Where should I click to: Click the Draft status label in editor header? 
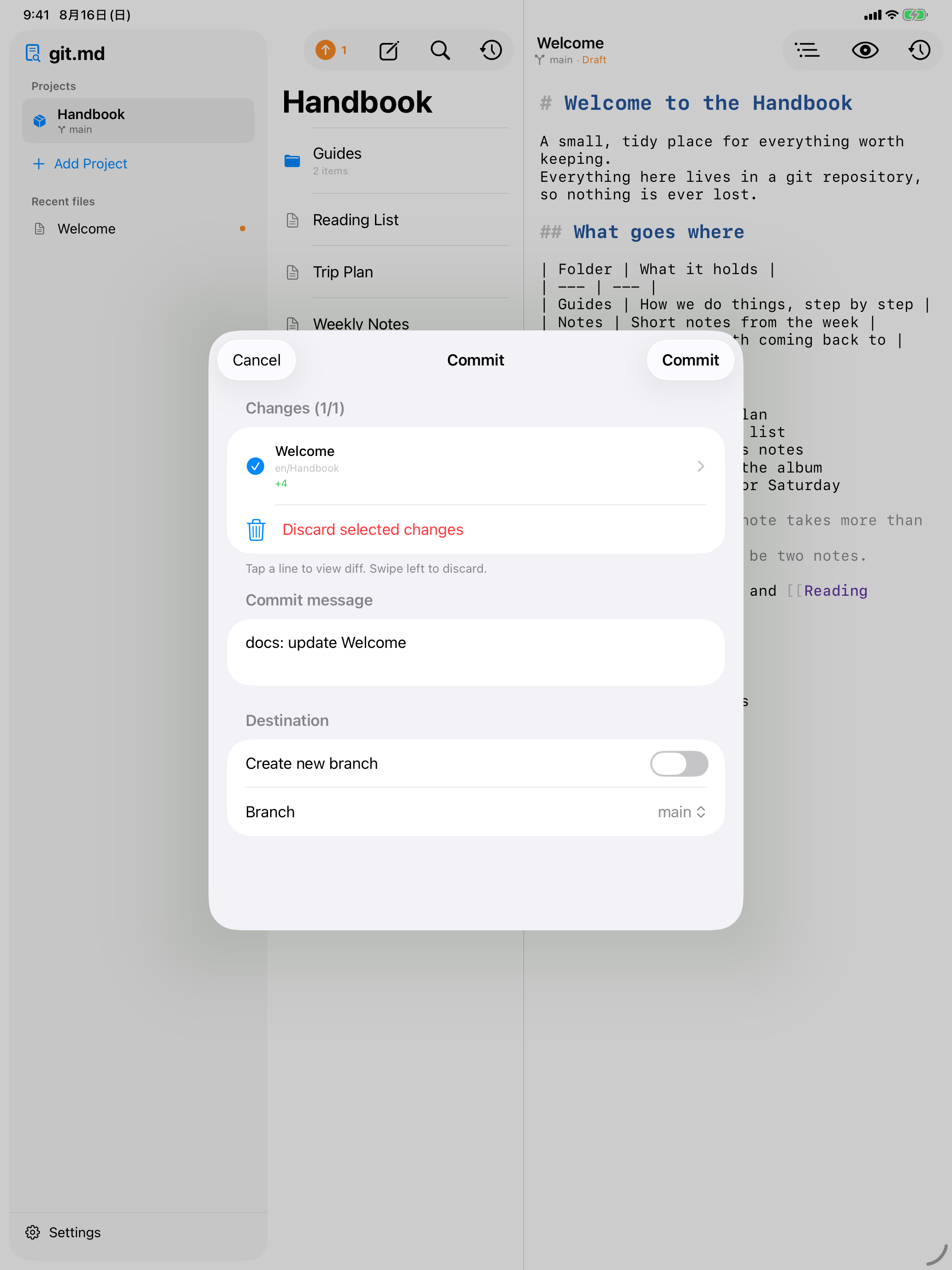pyautogui.click(x=594, y=60)
